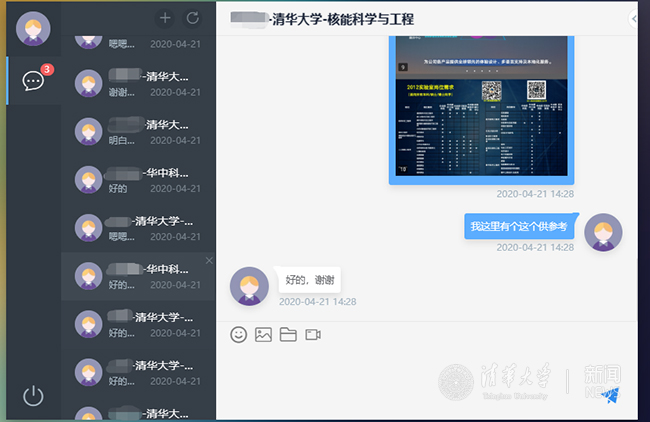Click the message bubble 我这里有个这个供参考
The height and width of the screenshot is (422, 650).
click(x=519, y=227)
